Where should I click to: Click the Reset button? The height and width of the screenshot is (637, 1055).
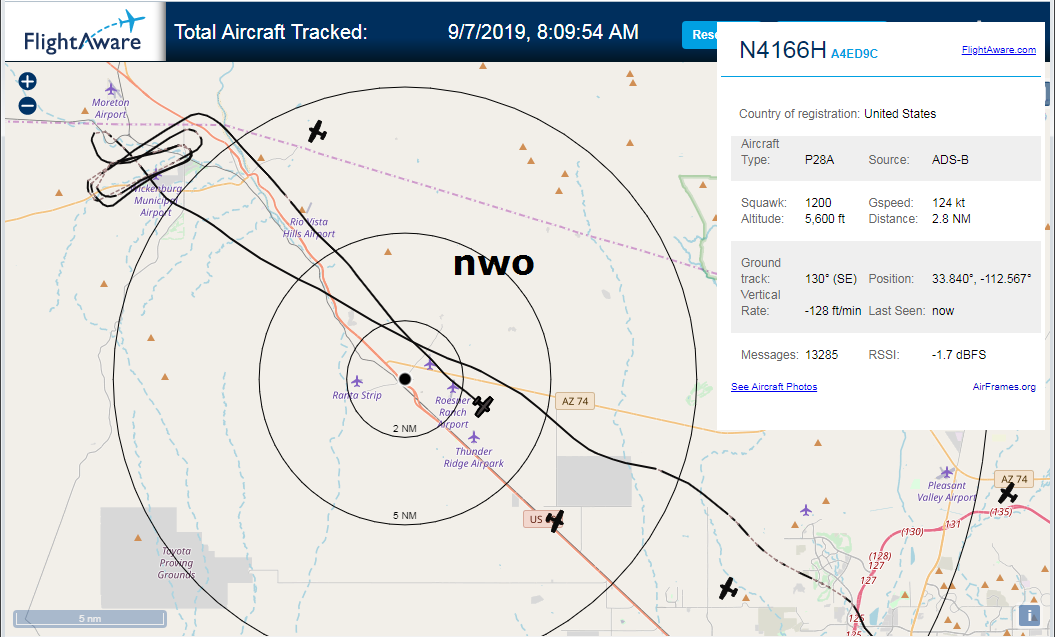click(x=700, y=35)
